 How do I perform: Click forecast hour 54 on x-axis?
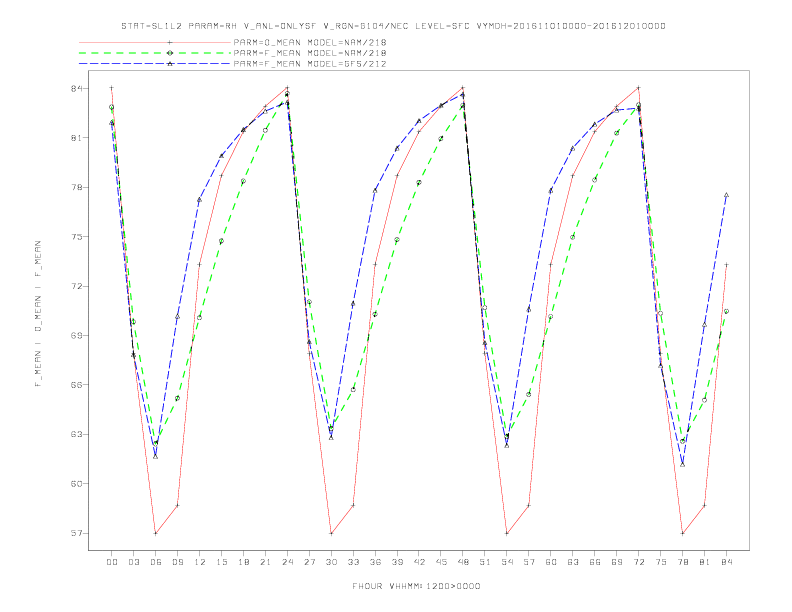point(507,562)
